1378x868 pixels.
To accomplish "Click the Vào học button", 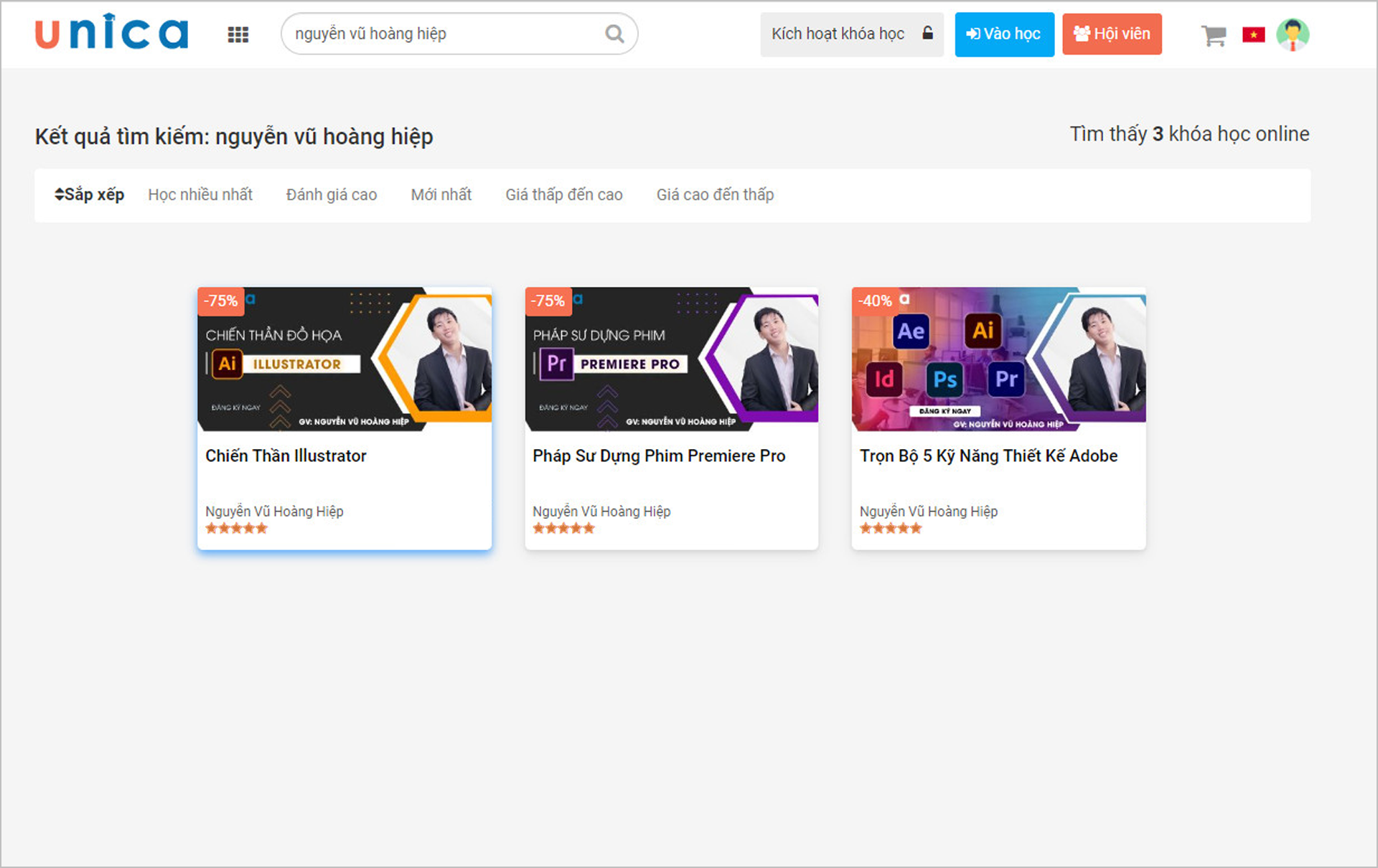I will click(x=1004, y=34).
